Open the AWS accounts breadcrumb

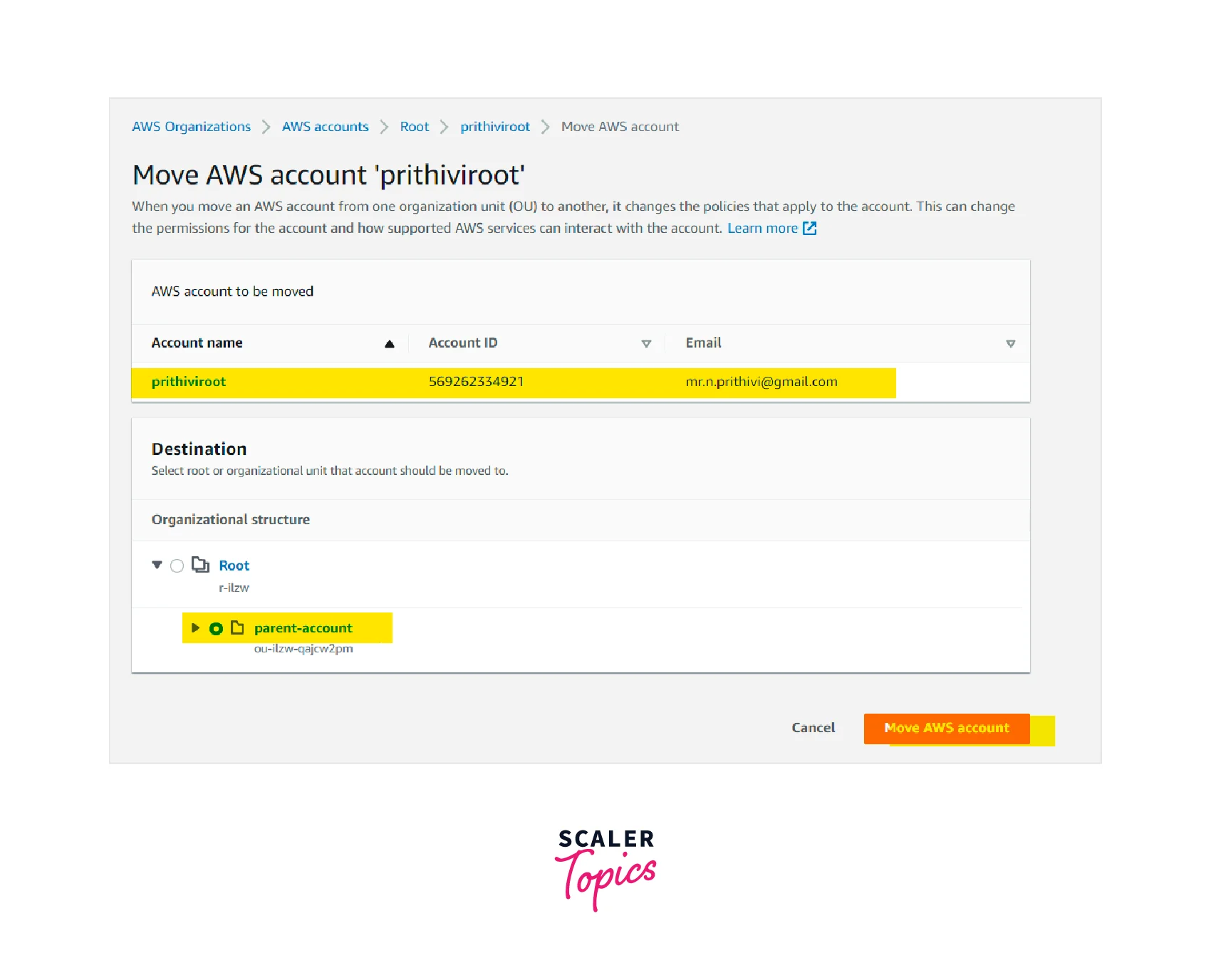pos(325,127)
